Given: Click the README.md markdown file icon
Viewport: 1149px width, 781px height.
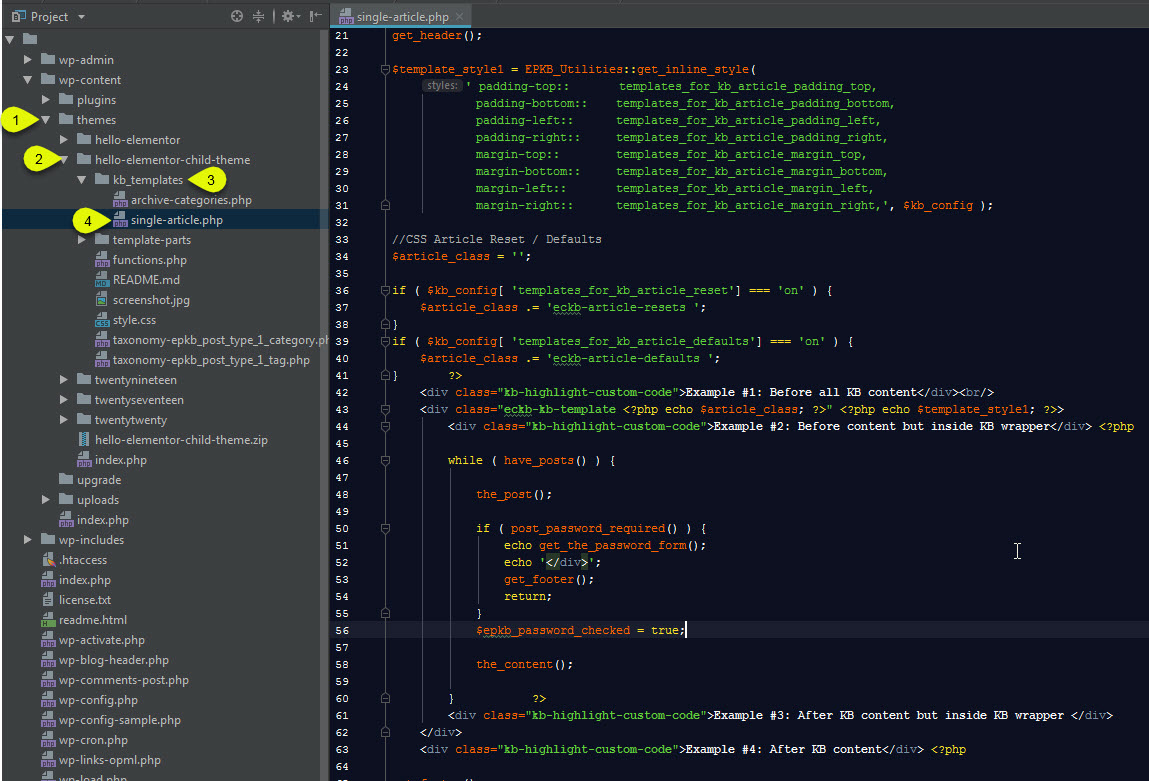Looking at the screenshot, I should (x=102, y=280).
